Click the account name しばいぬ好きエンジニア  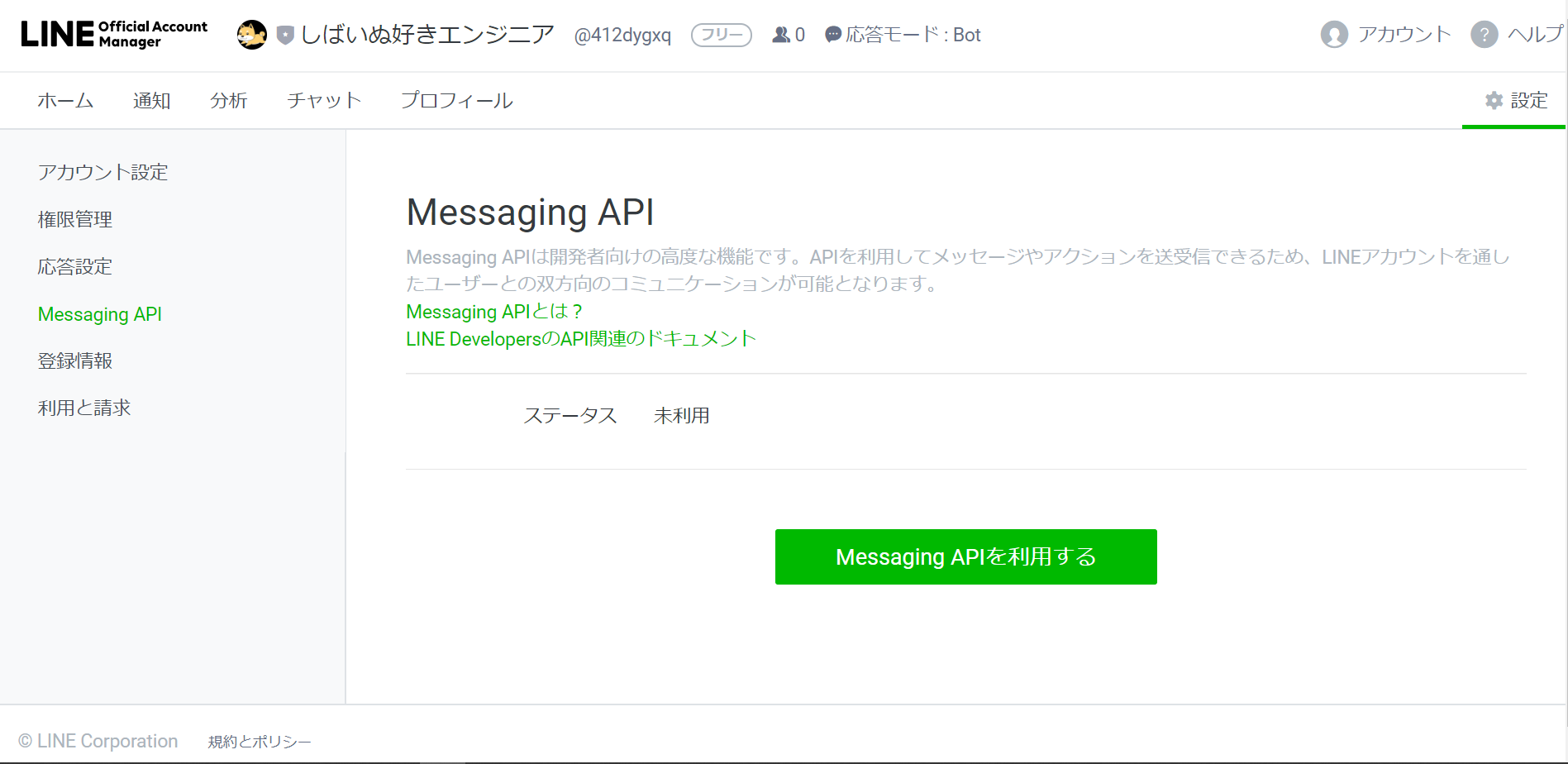(427, 35)
